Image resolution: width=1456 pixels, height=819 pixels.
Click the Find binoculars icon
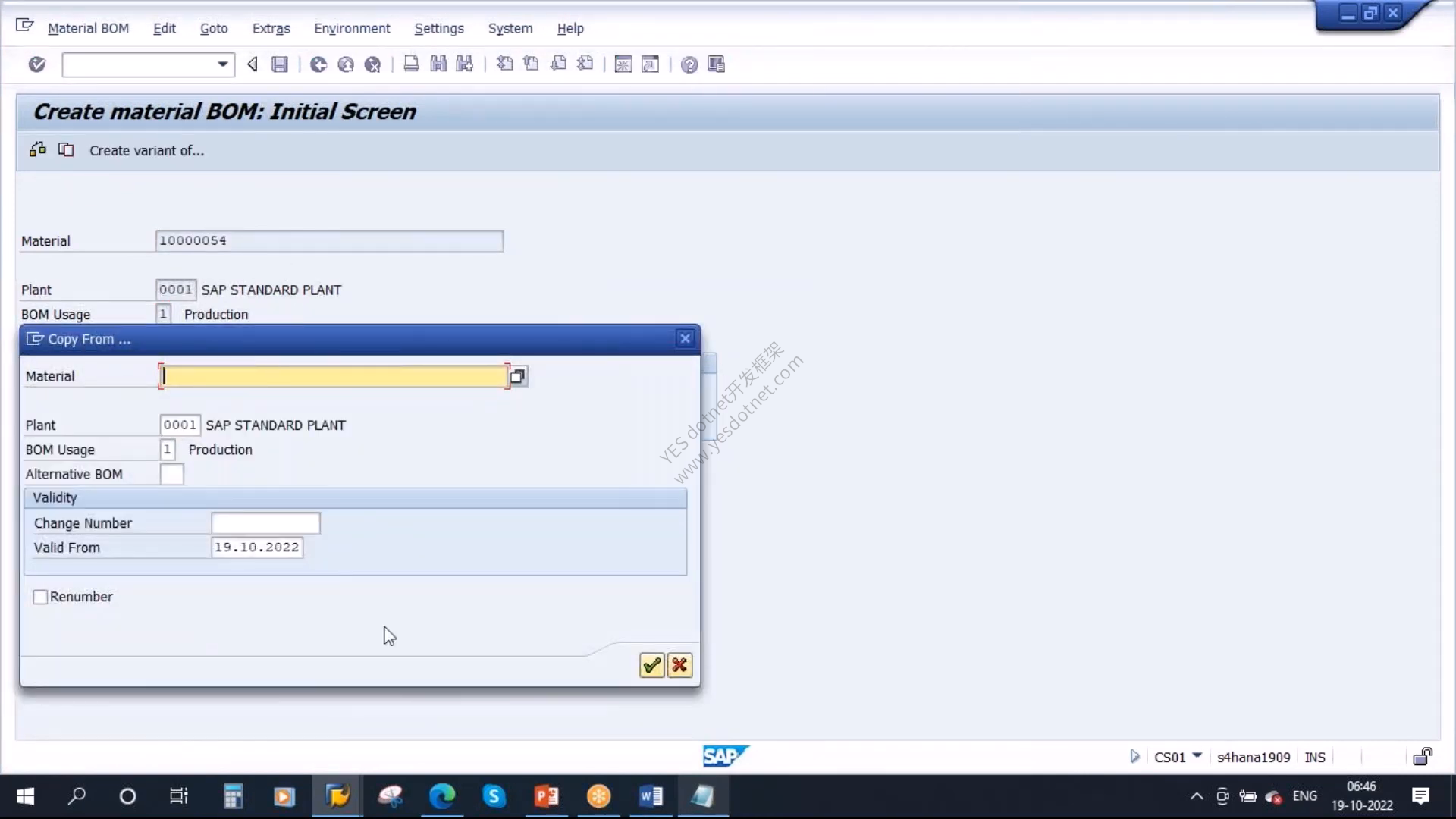pyautogui.click(x=438, y=64)
